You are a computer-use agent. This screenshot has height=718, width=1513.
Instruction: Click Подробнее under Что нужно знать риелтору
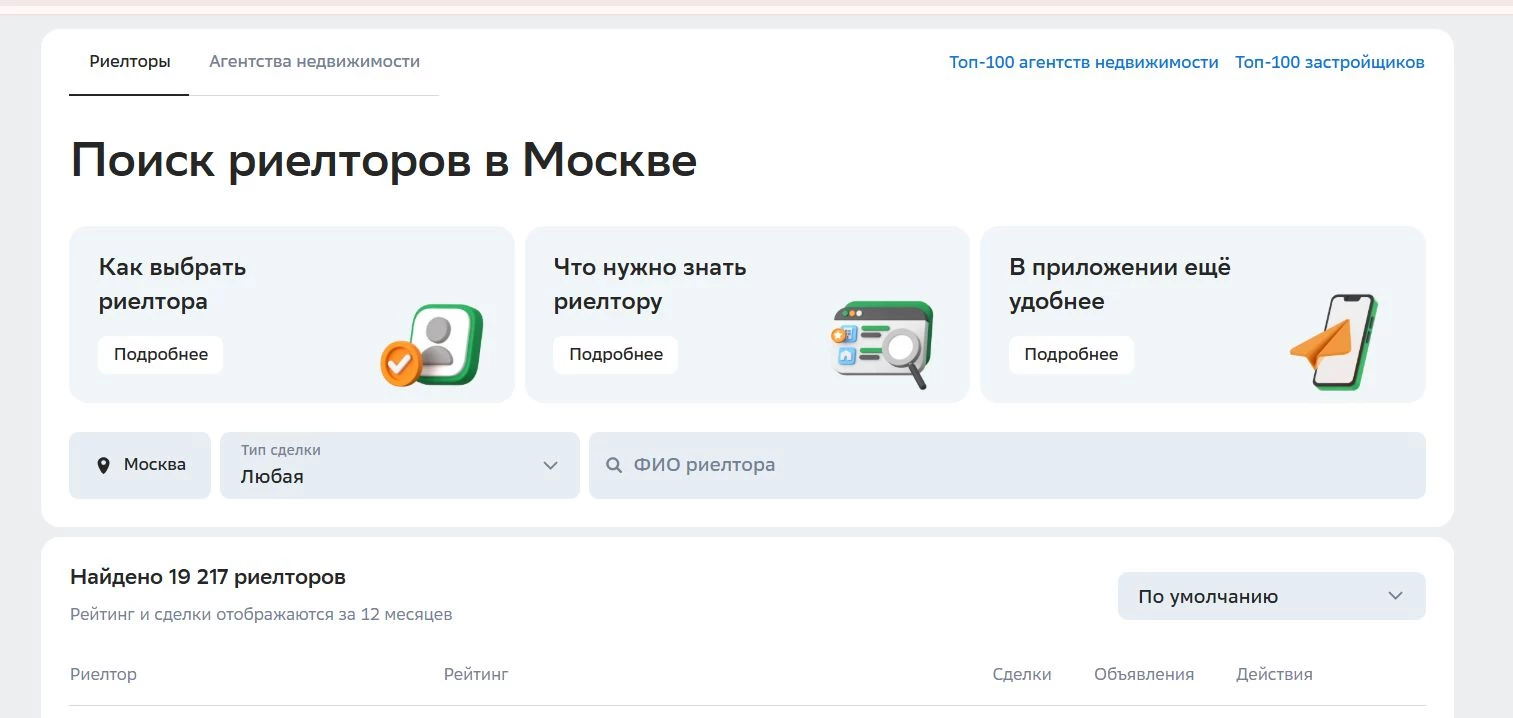pyautogui.click(x=615, y=354)
